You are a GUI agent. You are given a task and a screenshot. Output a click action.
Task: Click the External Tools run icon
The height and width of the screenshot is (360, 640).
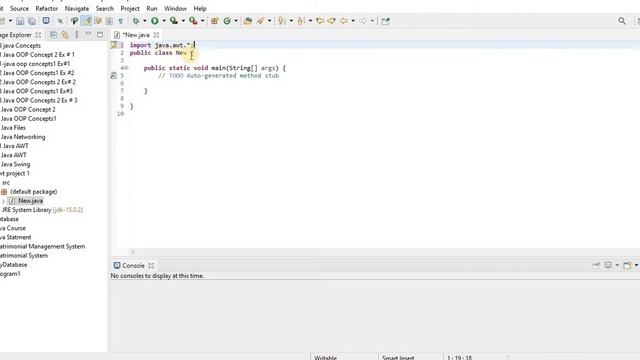(193, 21)
